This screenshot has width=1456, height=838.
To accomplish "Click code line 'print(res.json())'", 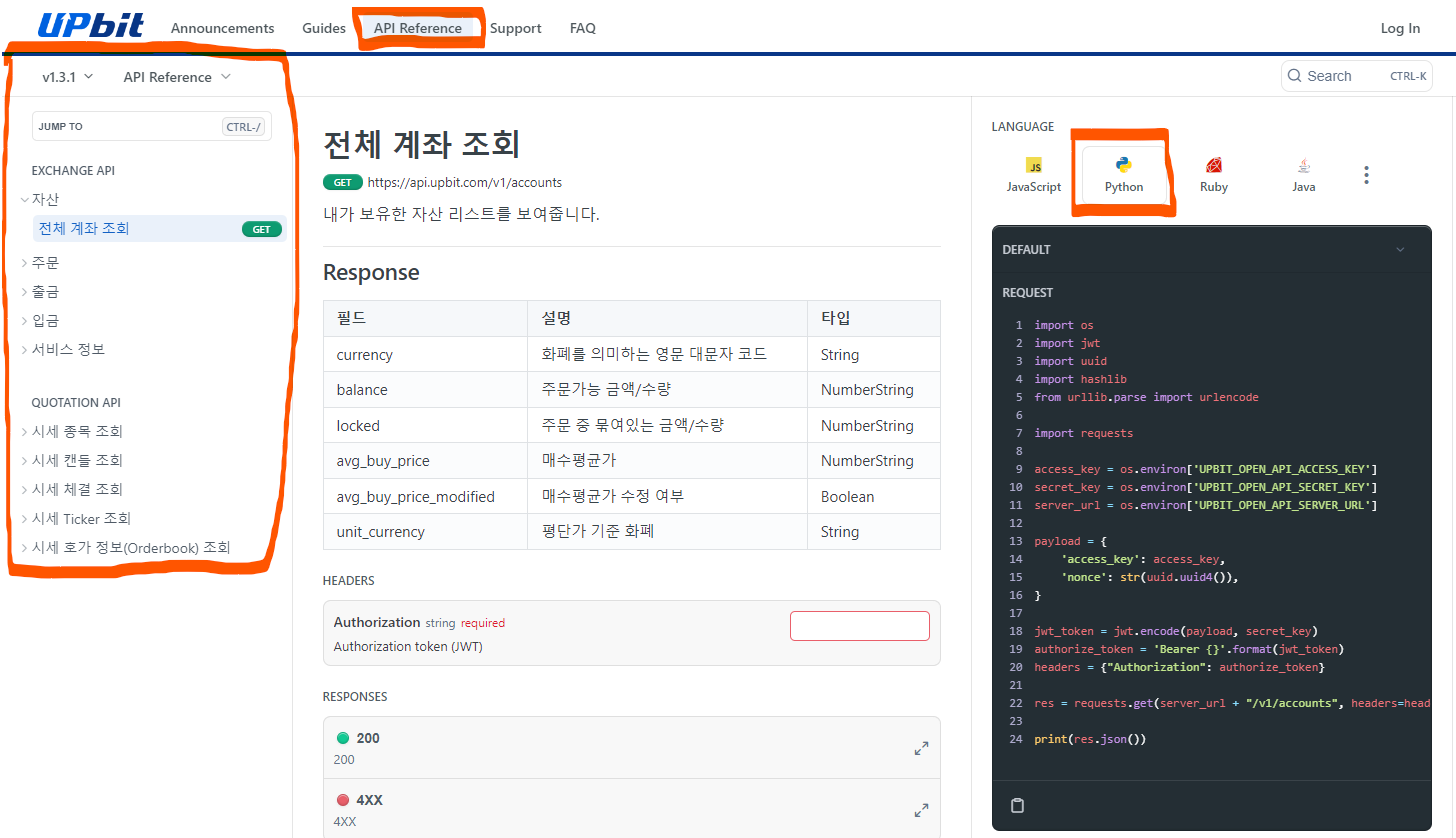I will point(1090,739).
